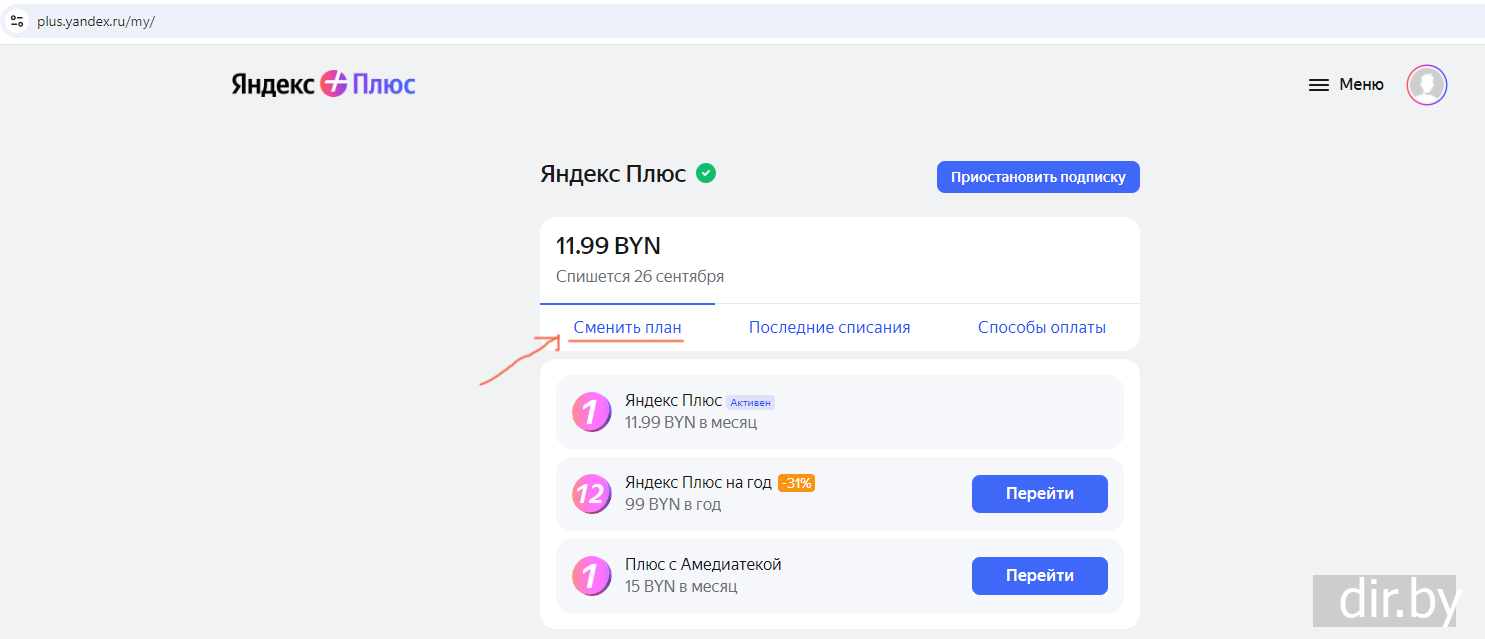Viewport: 1485px width, 639px height.
Task: Click the green verified checkmark badge
Action: (x=706, y=173)
